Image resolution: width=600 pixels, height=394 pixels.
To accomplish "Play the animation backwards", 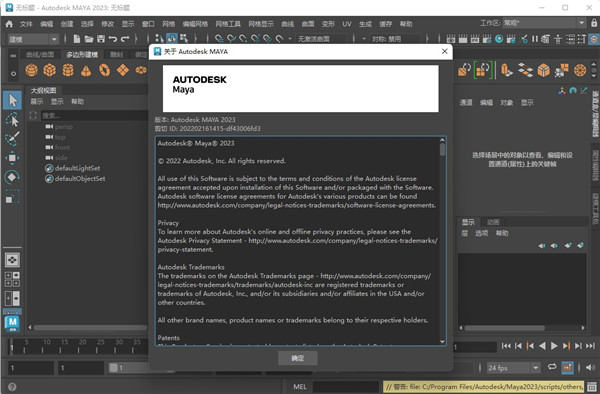I will (x=542, y=346).
